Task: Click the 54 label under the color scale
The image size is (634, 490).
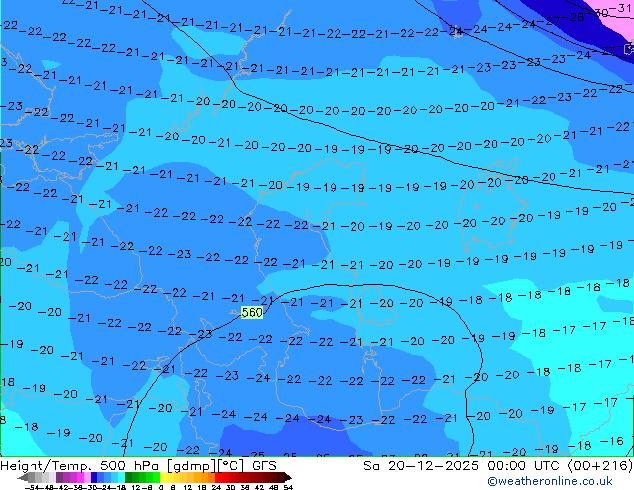Action: [288, 487]
